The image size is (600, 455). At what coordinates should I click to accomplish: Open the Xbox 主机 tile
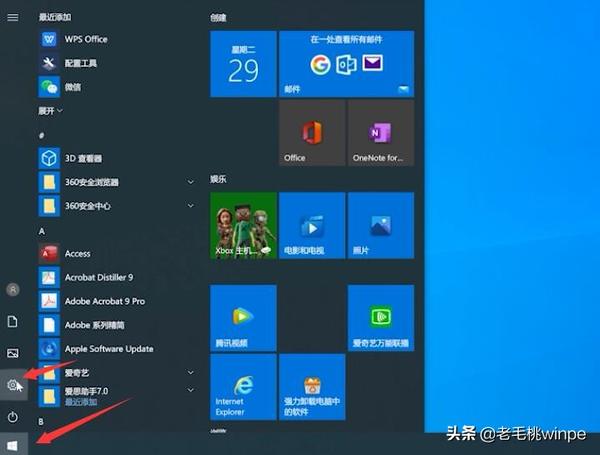pyautogui.click(x=243, y=226)
